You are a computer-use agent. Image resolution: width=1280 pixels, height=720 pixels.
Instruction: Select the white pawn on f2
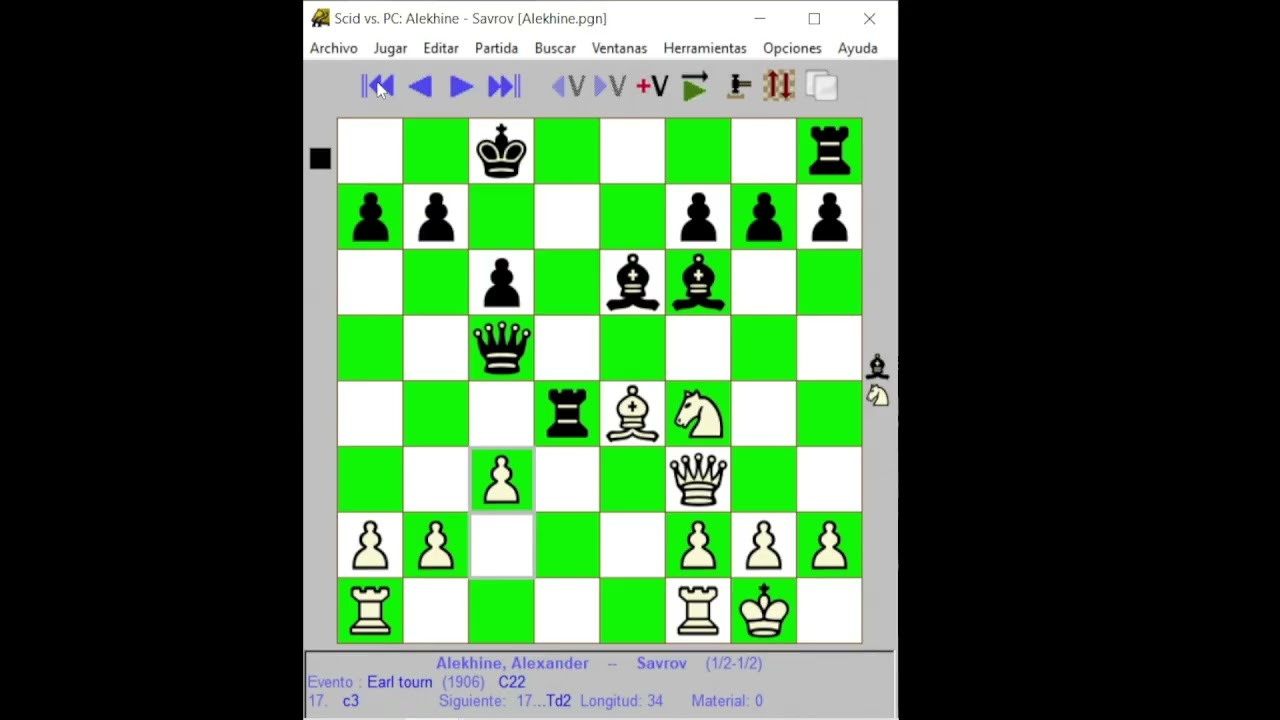coord(698,545)
